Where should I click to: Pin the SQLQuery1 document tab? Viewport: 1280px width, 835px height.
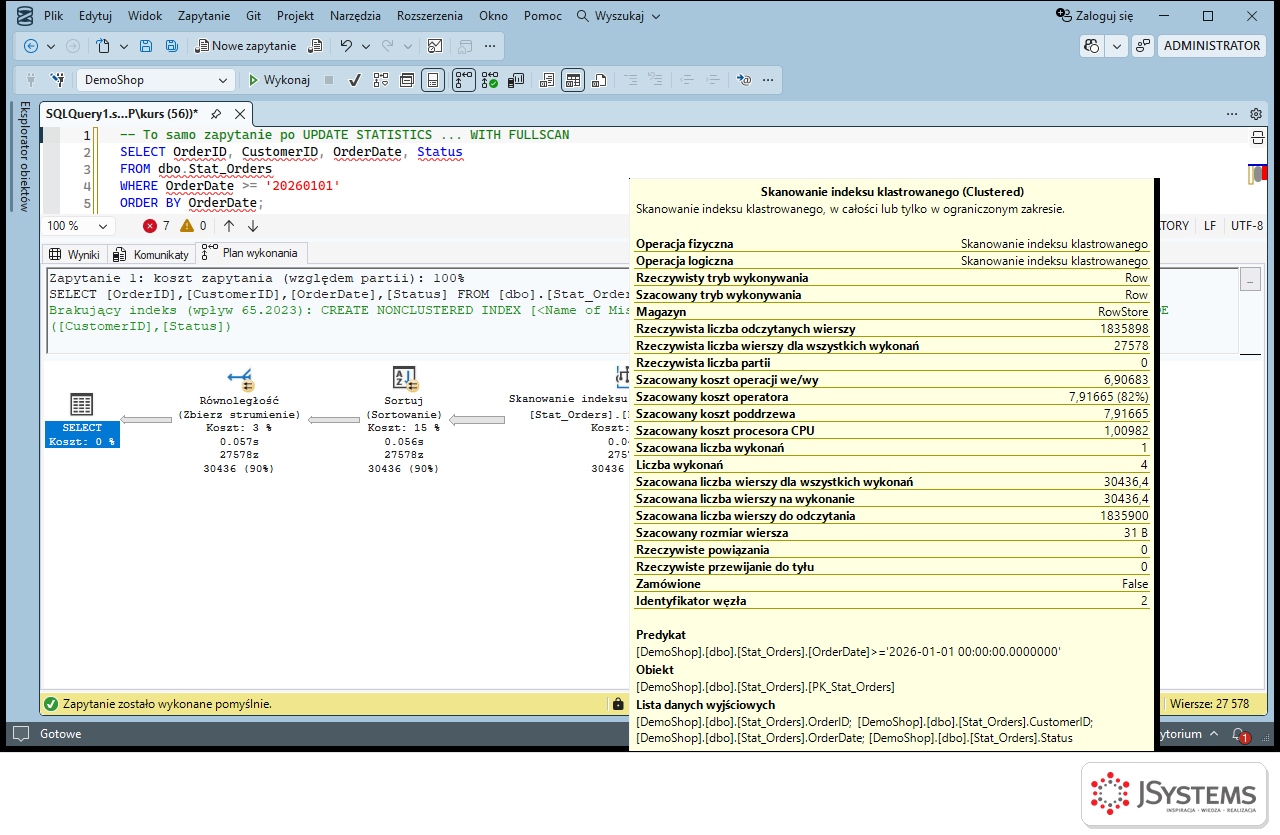[216, 114]
